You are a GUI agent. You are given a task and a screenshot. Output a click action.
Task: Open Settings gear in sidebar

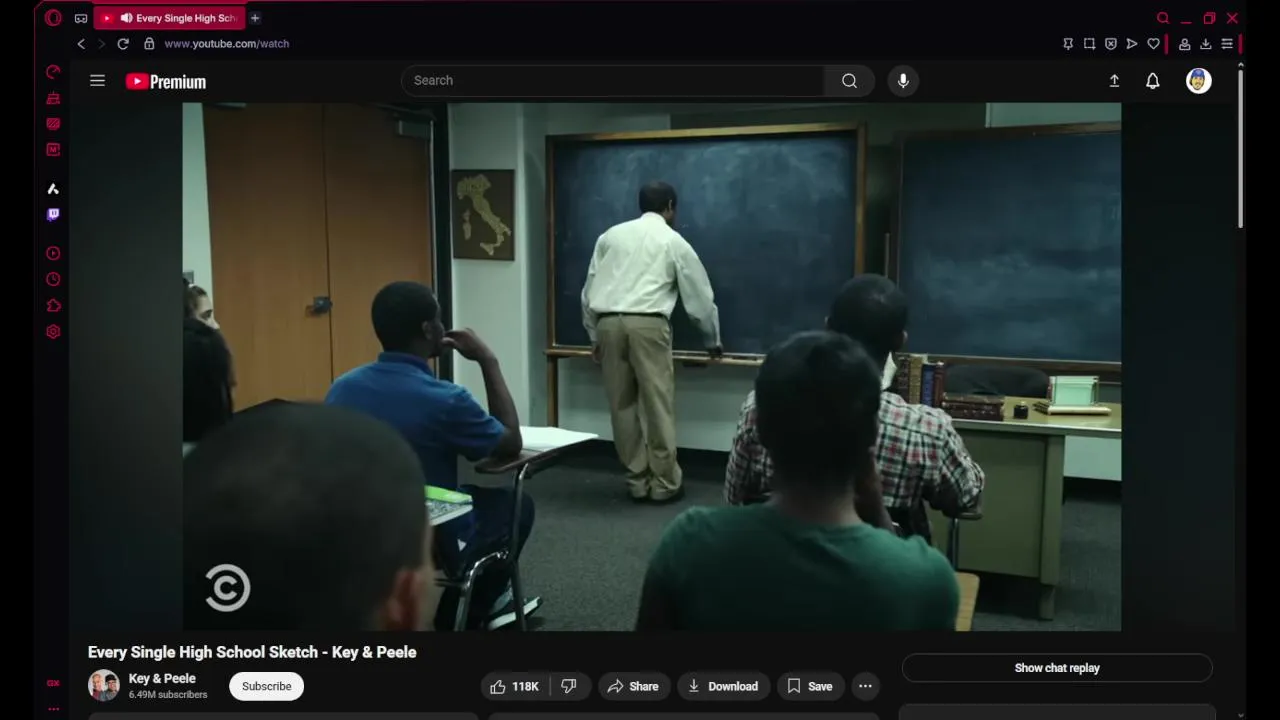click(x=53, y=332)
